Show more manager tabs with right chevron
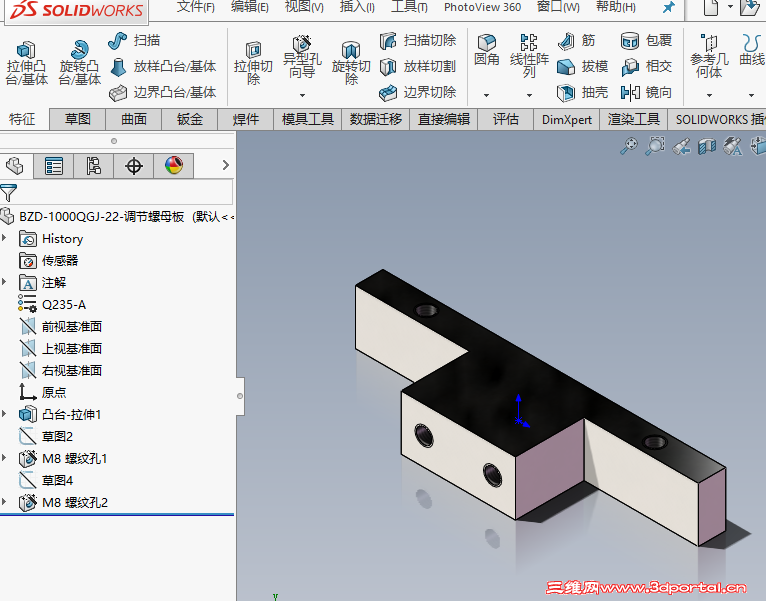 [x=225, y=165]
